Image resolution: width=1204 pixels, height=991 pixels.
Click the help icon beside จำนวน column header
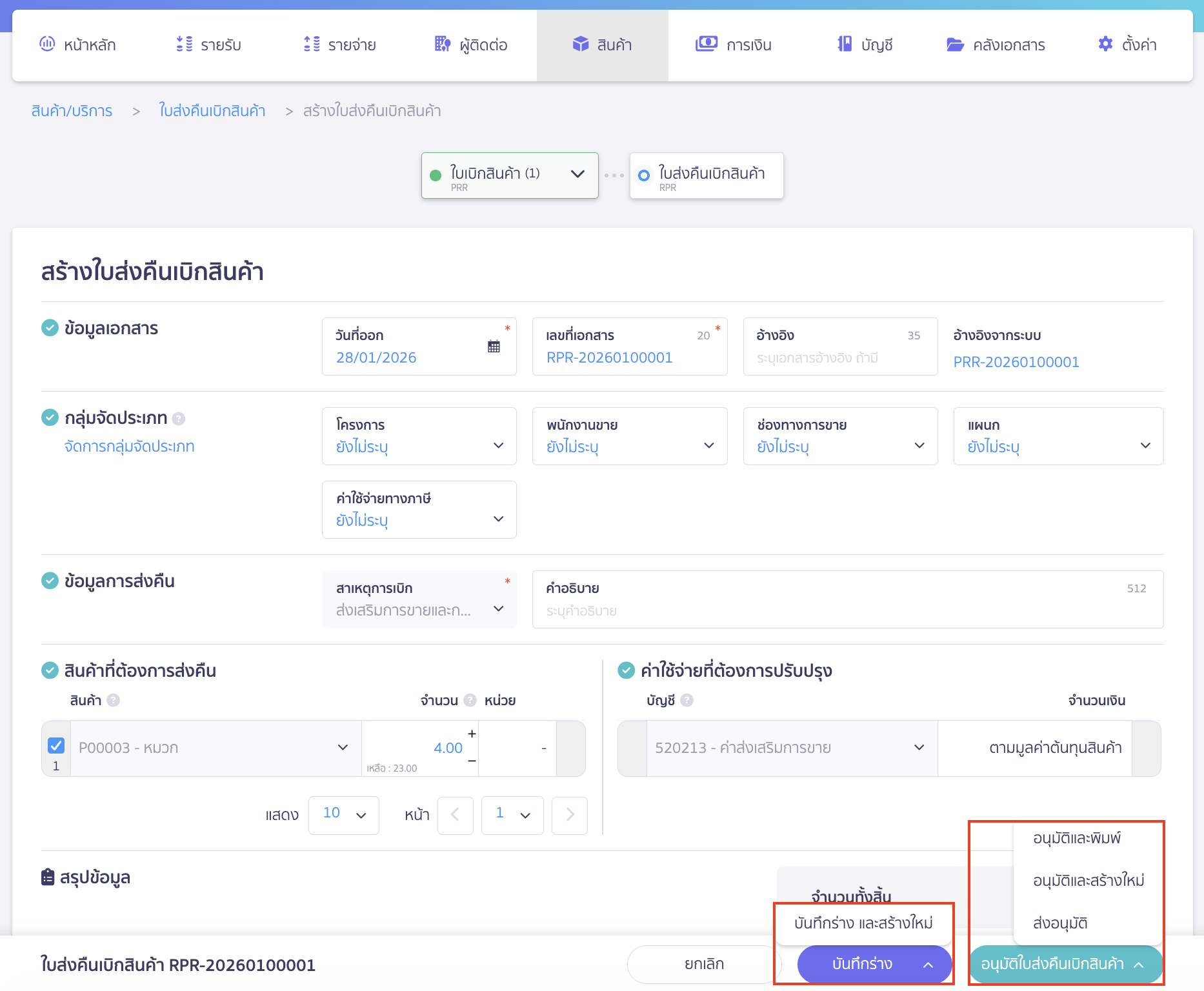tap(470, 700)
